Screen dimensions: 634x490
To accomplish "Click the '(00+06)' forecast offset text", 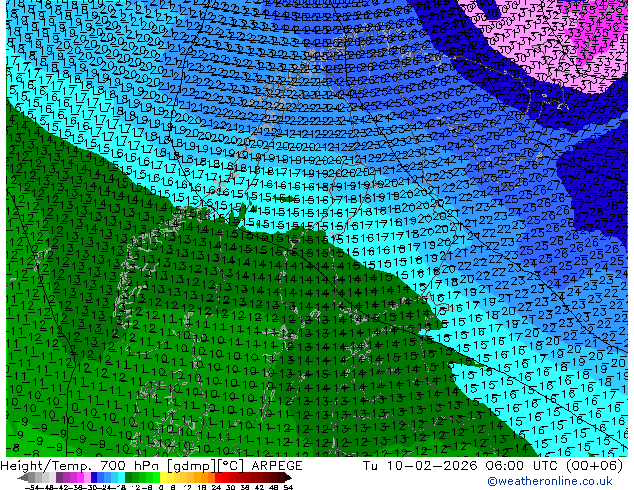I will (x=594, y=466).
